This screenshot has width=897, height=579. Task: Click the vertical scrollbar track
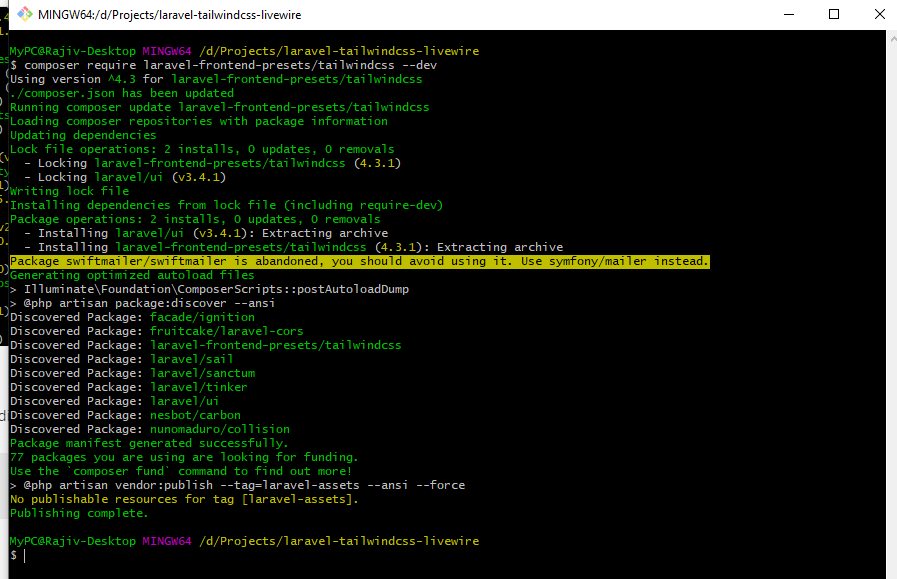tap(892, 309)
